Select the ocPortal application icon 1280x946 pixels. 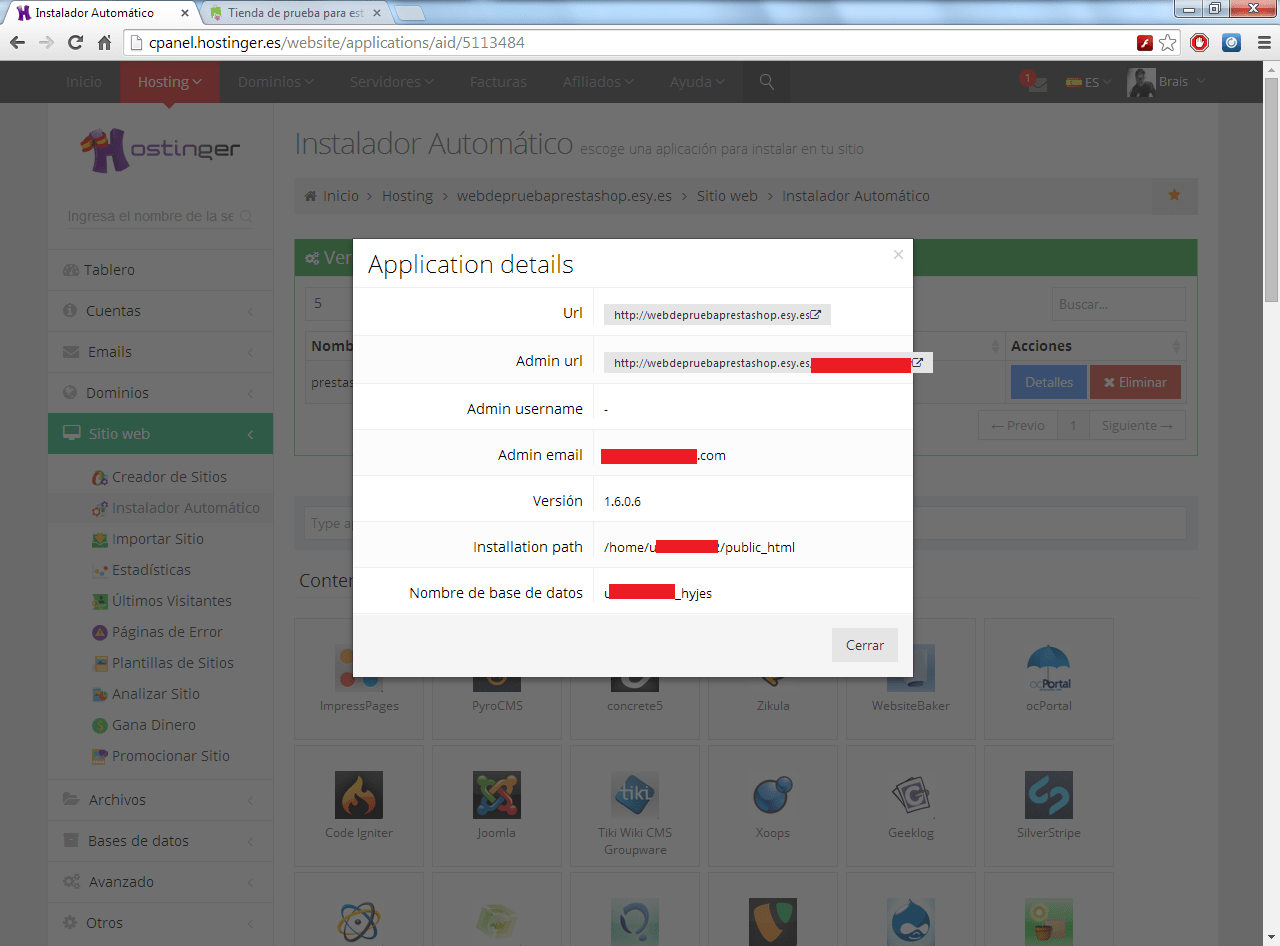pyautogui.click(x=1048, y=668)
